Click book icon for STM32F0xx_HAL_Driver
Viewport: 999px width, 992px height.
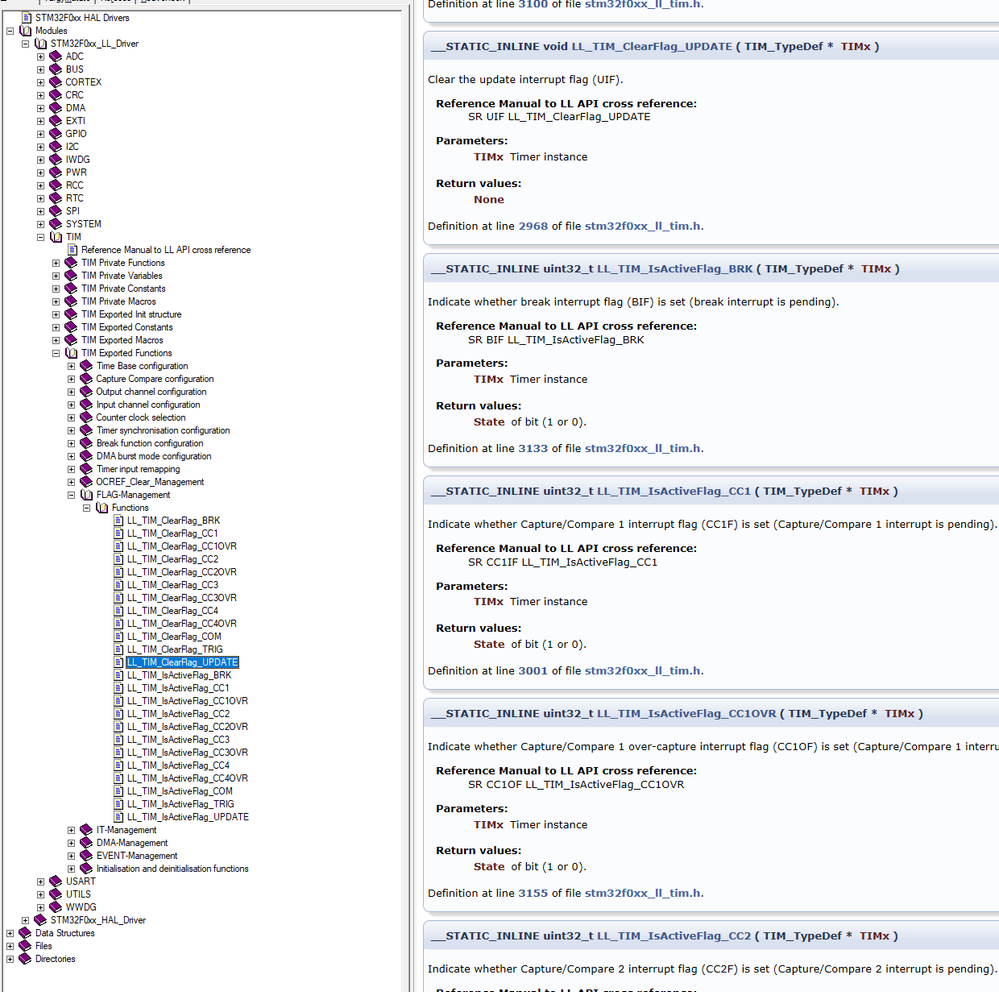click(40, 920)
